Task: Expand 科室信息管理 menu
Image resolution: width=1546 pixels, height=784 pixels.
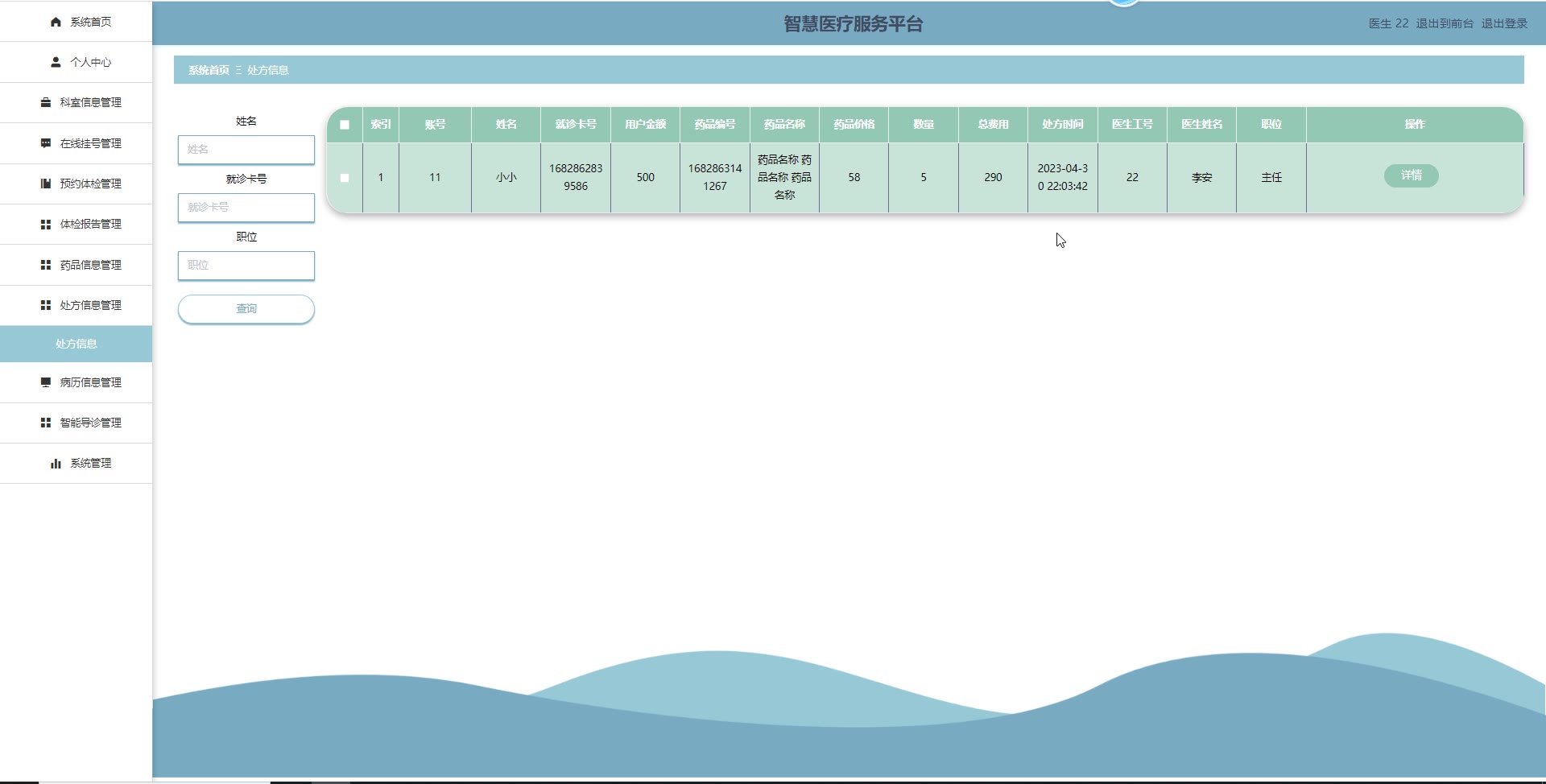Action: tap(76, 102)
